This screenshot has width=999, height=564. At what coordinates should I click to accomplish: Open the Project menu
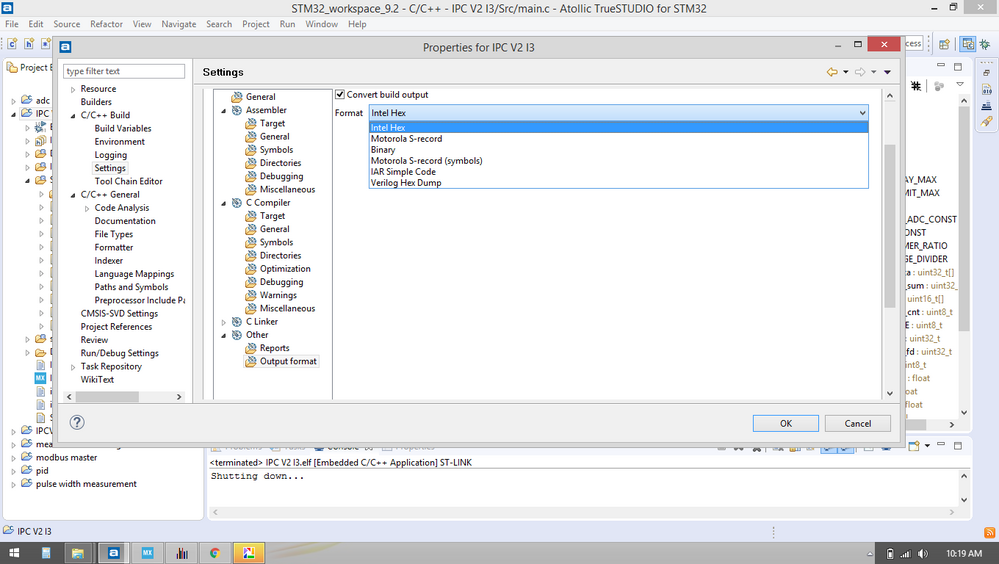click(255, 24)
